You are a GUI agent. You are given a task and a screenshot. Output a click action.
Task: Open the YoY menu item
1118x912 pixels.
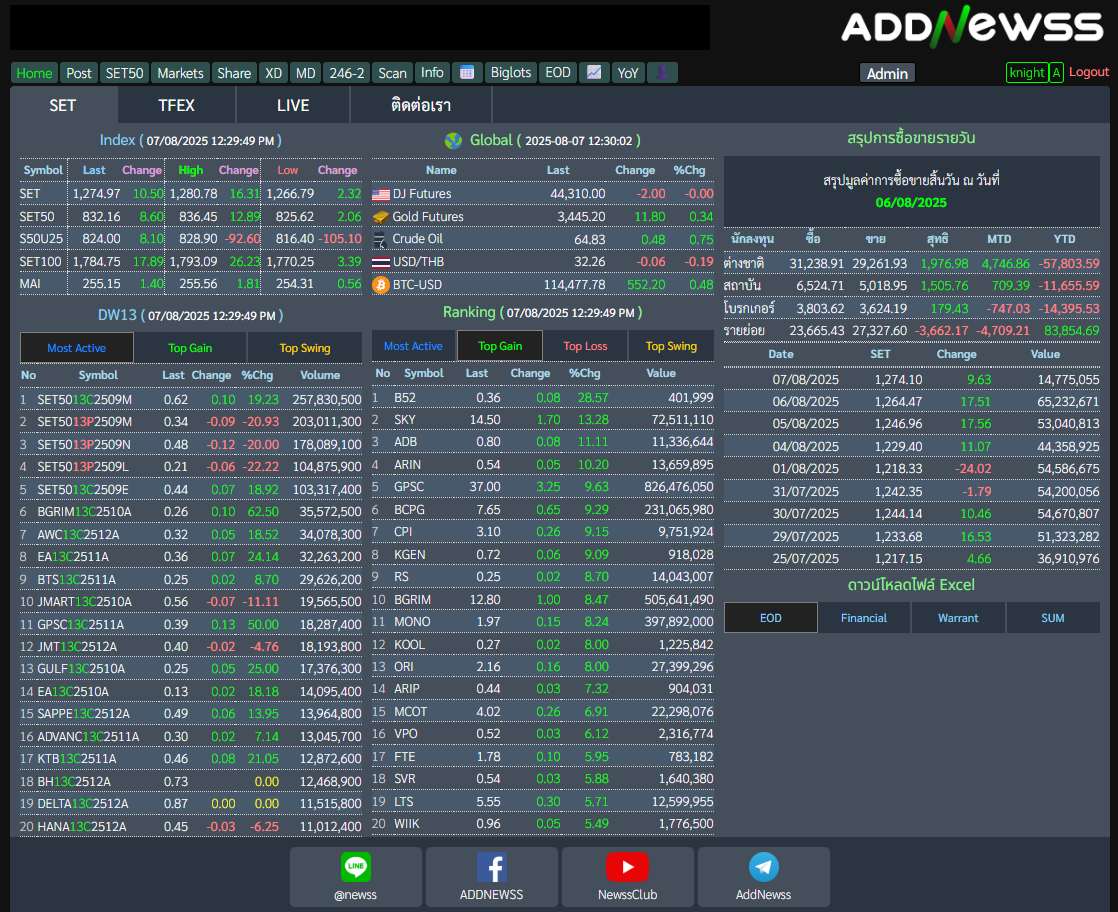[x=627, y=73]
